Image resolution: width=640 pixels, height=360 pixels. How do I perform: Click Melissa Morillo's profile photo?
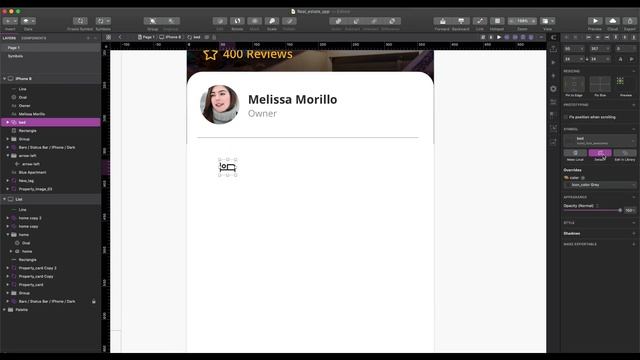click(220, 104)
